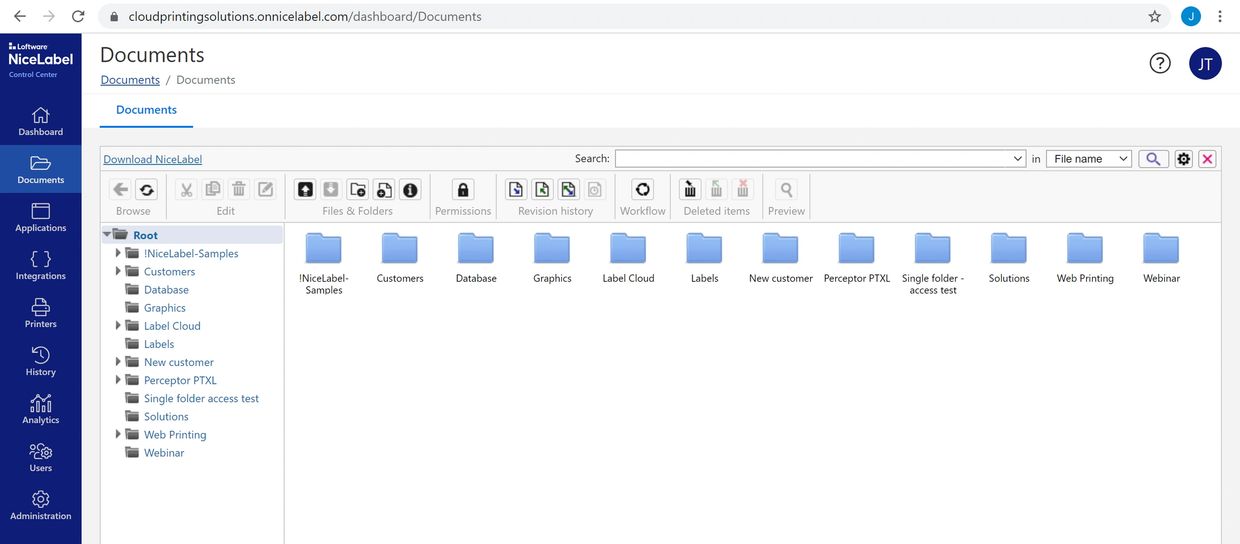Clear search with the red X icon
This screenshot has height=544, width=1240.
coord(1207,159)
